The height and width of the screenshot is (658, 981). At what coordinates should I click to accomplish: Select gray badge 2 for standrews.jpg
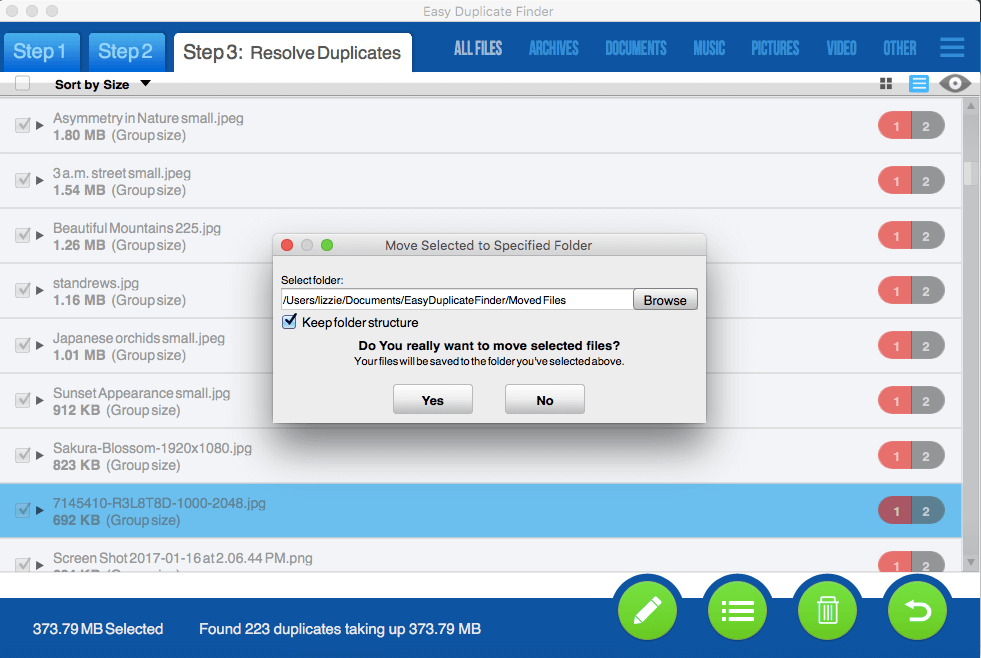[928, 291]
